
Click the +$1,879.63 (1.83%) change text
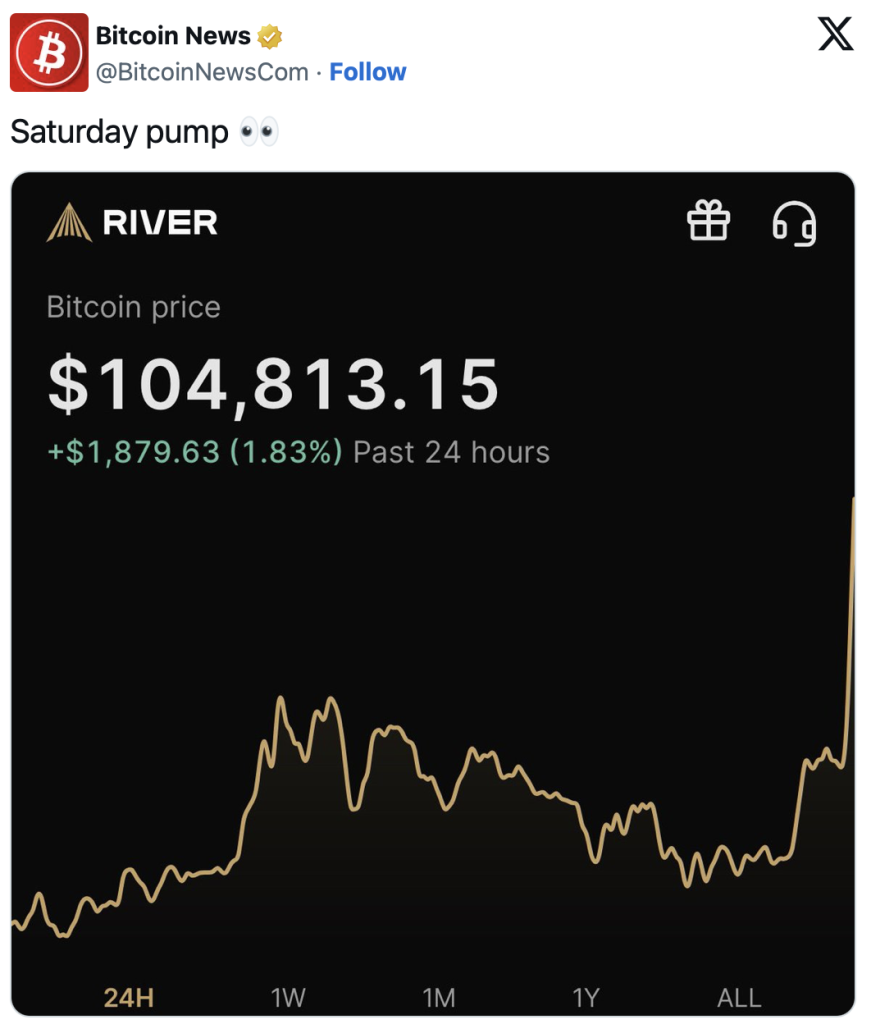195,452
